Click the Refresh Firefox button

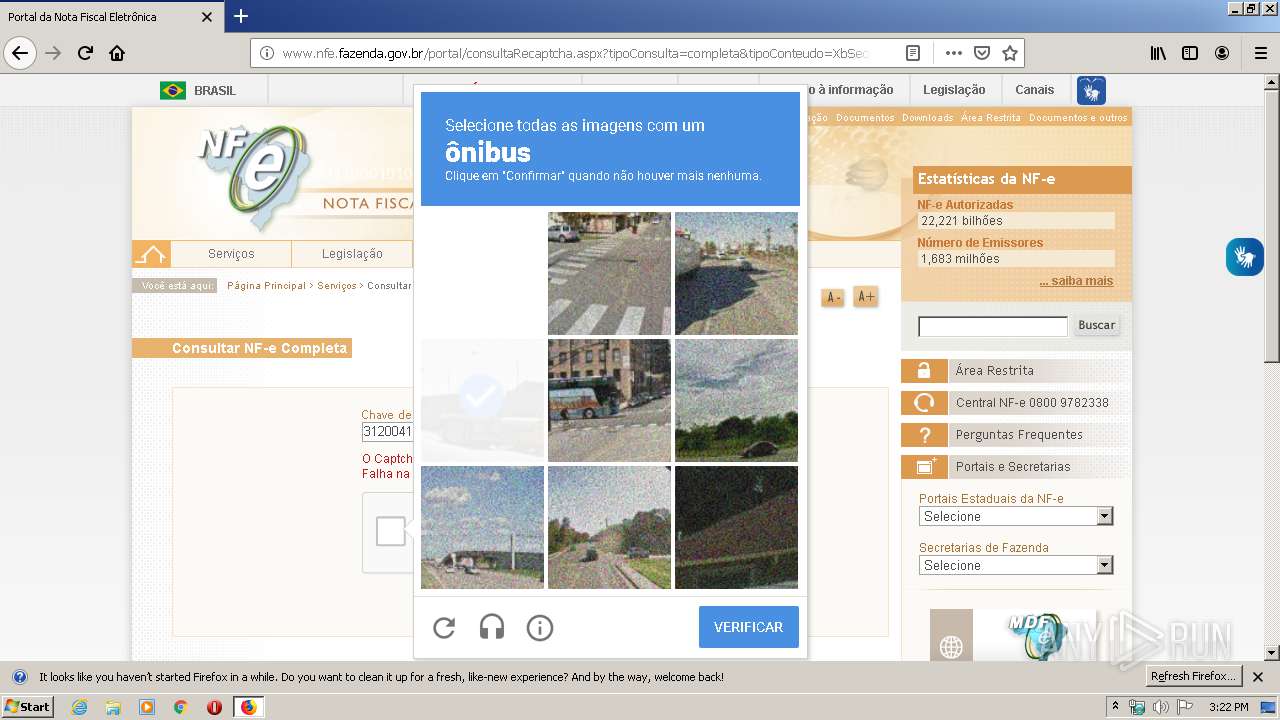1194,676
